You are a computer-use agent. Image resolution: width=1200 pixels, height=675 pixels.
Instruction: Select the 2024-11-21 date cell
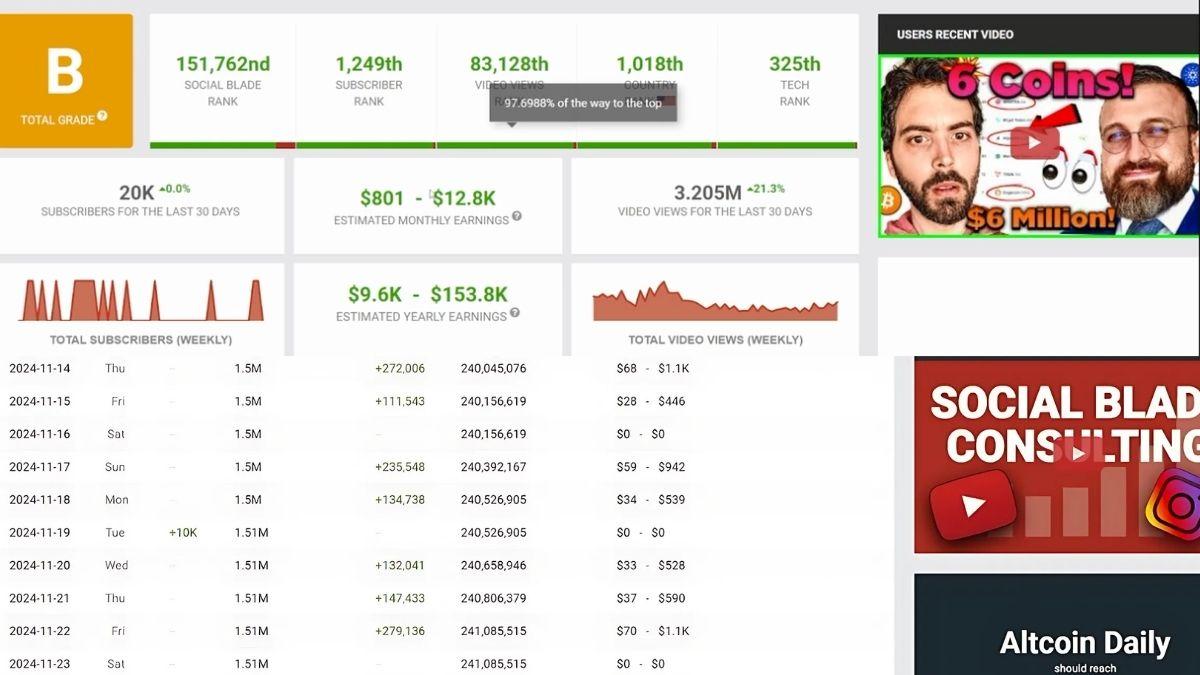pos(40,598)
